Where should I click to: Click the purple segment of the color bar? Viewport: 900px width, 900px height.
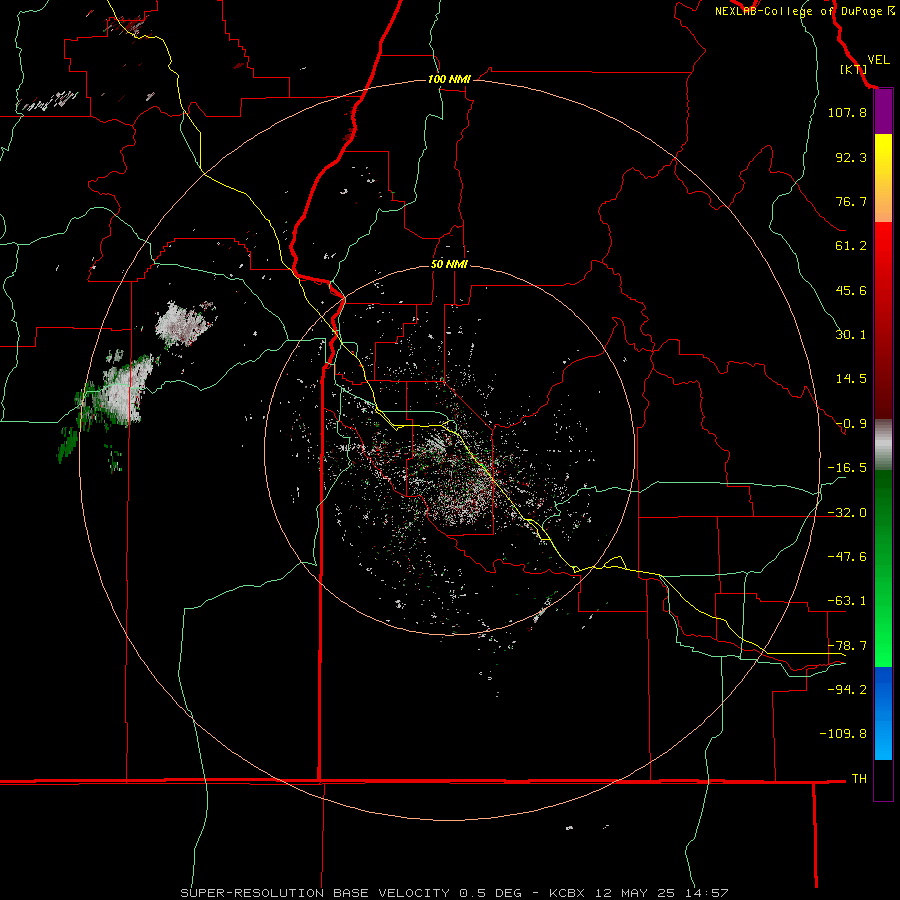[883, 112]
